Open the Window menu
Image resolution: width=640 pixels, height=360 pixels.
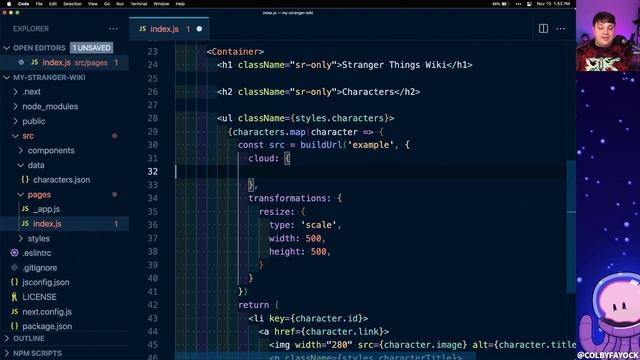point(161,4)
